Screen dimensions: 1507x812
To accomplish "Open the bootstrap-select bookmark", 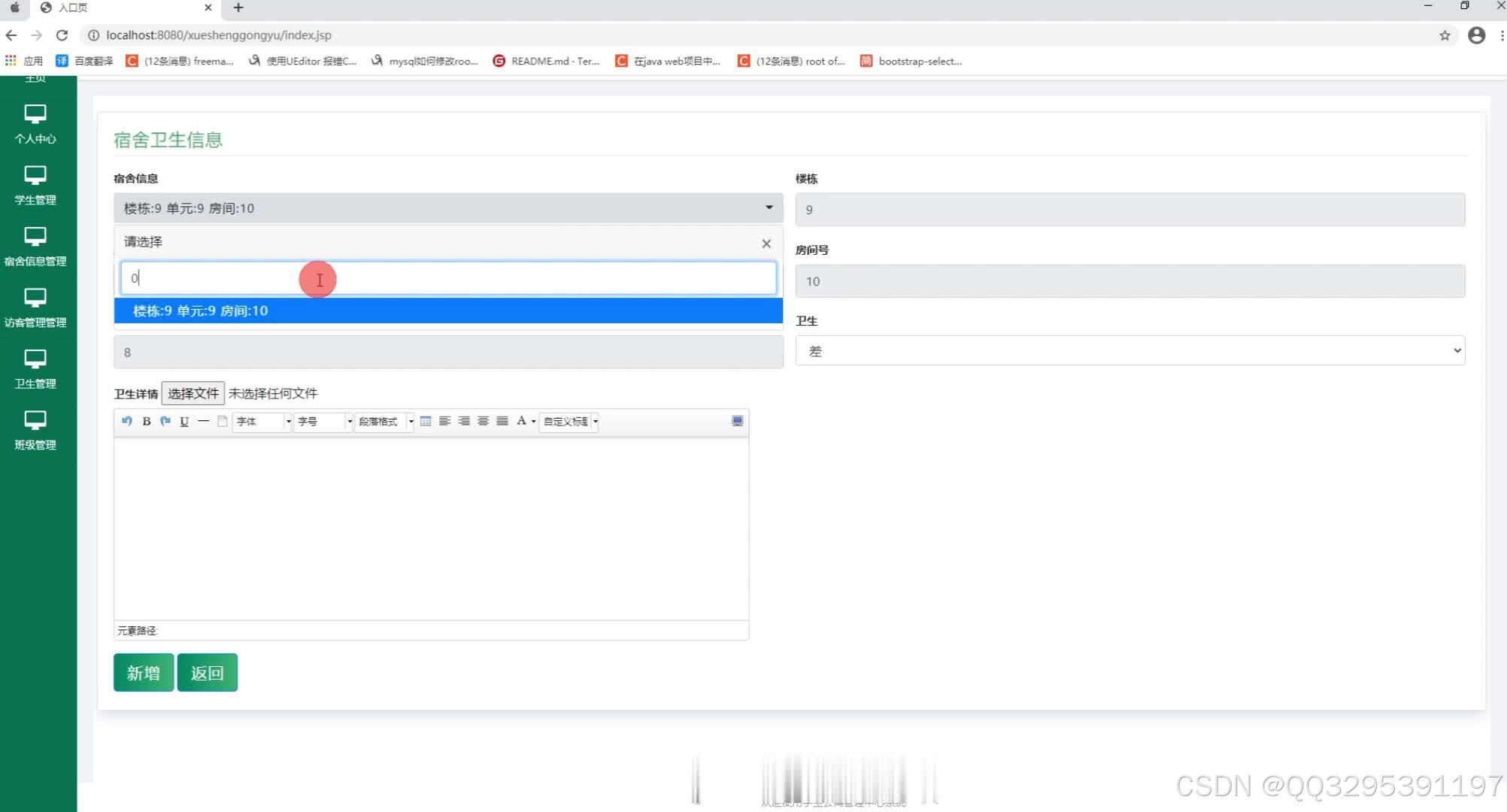I will (911, 61).
